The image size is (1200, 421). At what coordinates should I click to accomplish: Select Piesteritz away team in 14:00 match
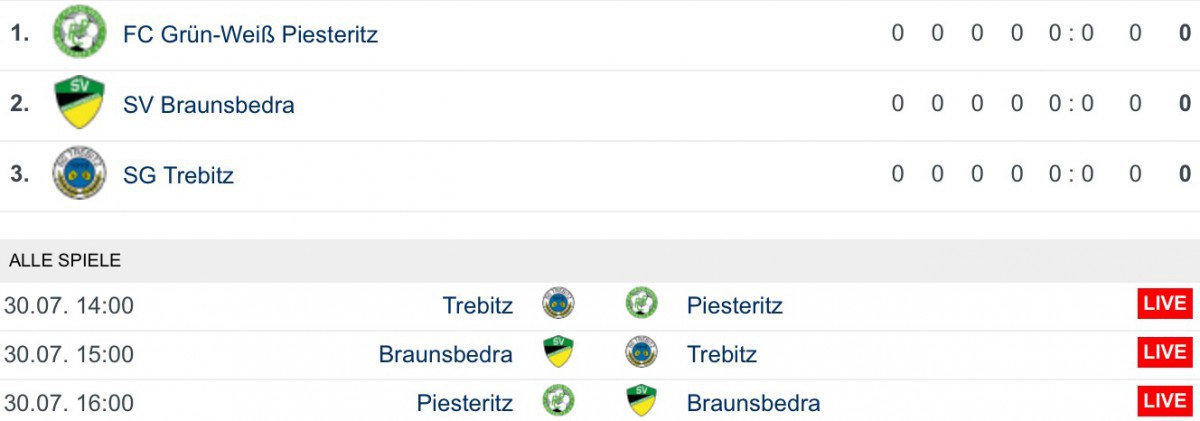[734, 305]
